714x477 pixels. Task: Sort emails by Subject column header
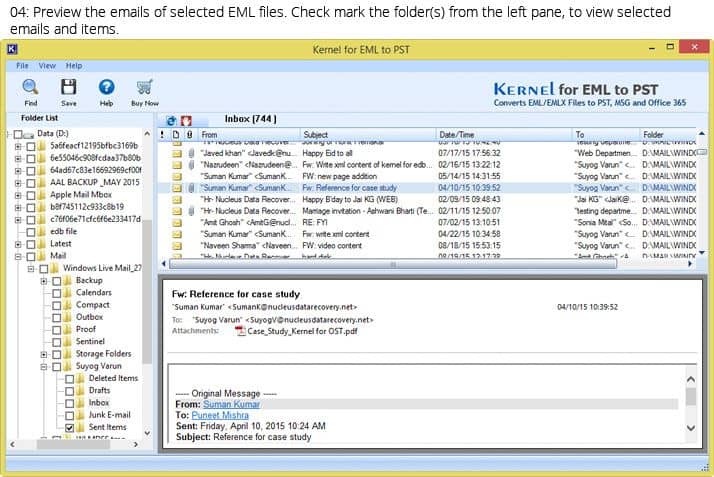tap(368, 134)
